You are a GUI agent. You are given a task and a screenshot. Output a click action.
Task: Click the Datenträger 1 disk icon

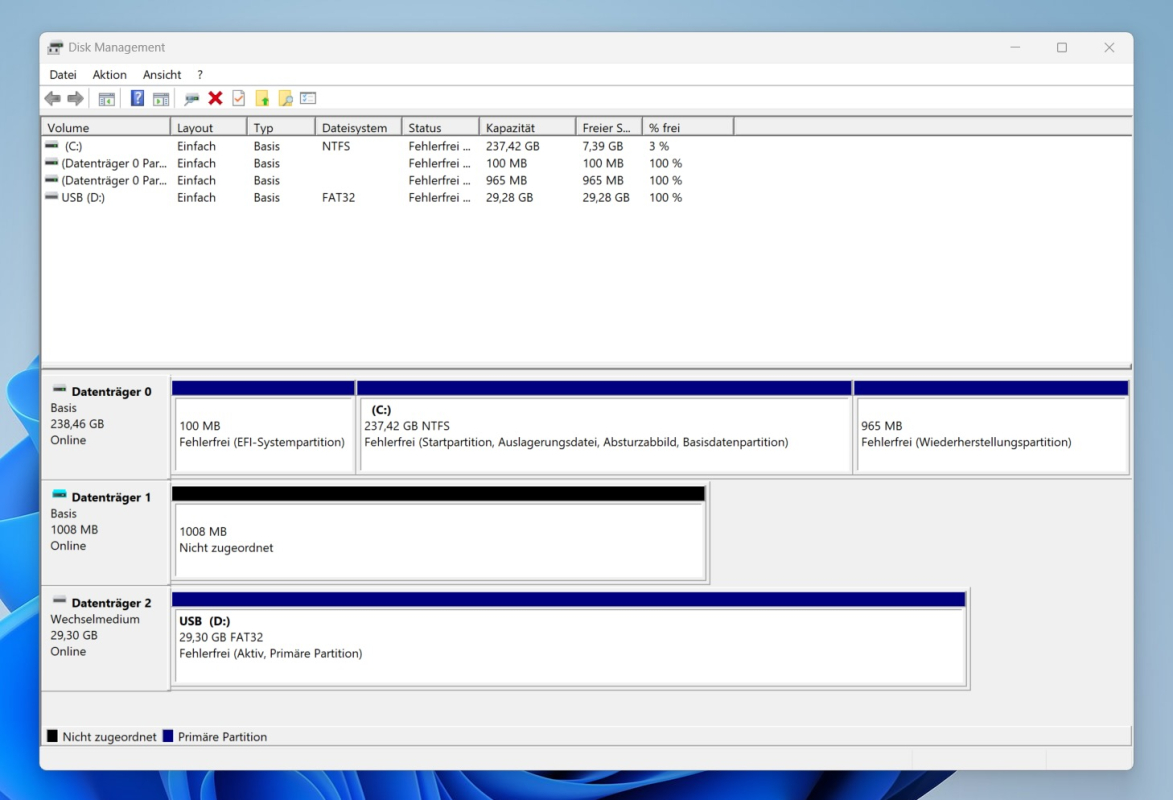tap(59, 495)
